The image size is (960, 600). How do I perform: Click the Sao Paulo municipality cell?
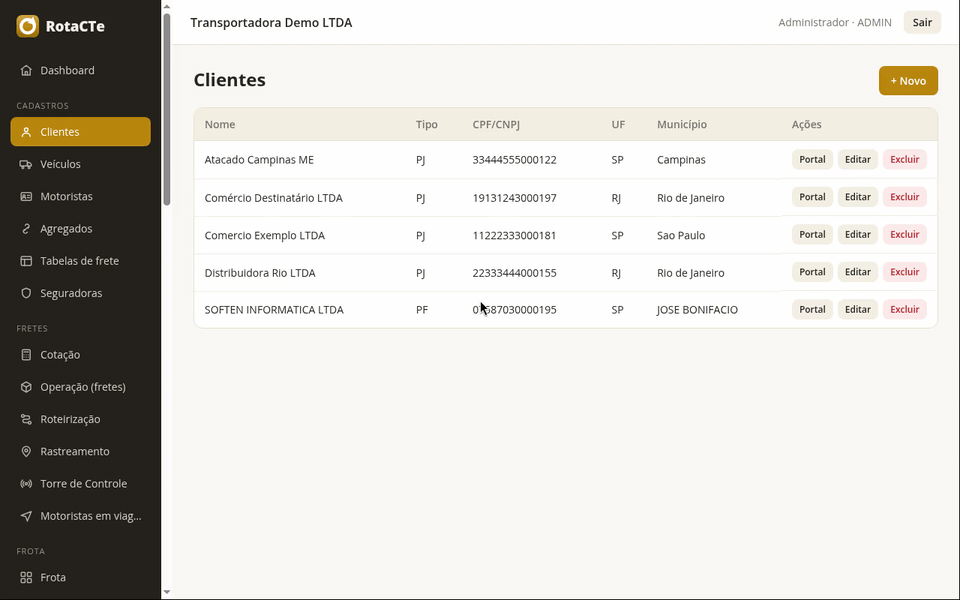681,235
